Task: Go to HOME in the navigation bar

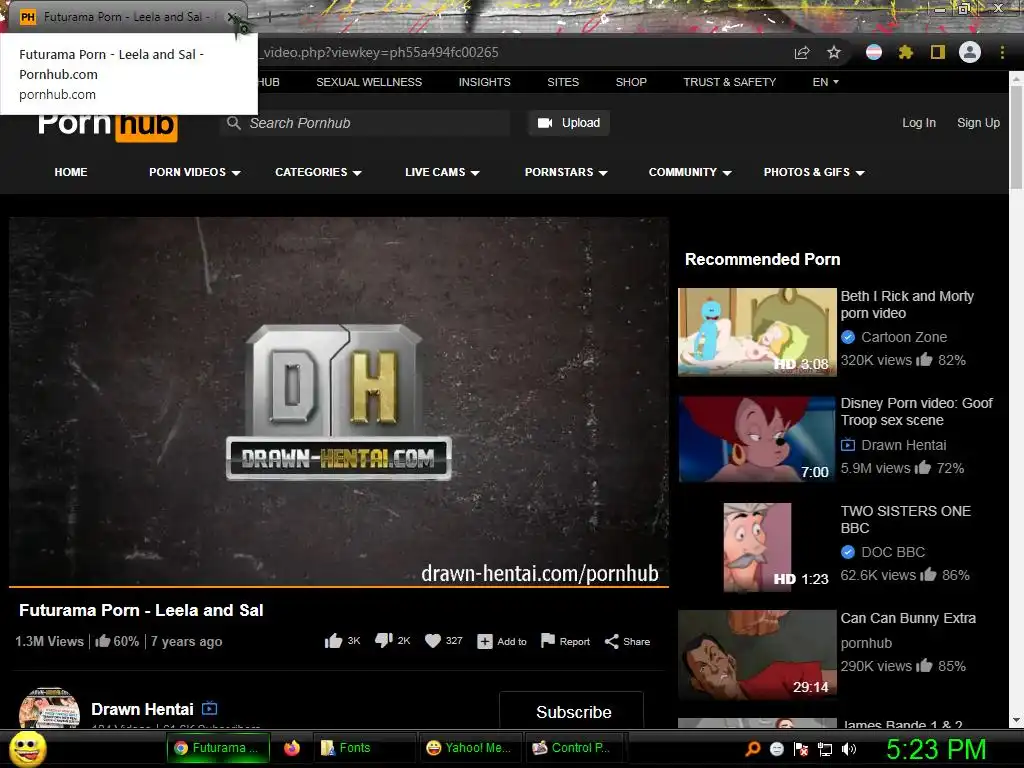Action: click(x=71, y=172)
